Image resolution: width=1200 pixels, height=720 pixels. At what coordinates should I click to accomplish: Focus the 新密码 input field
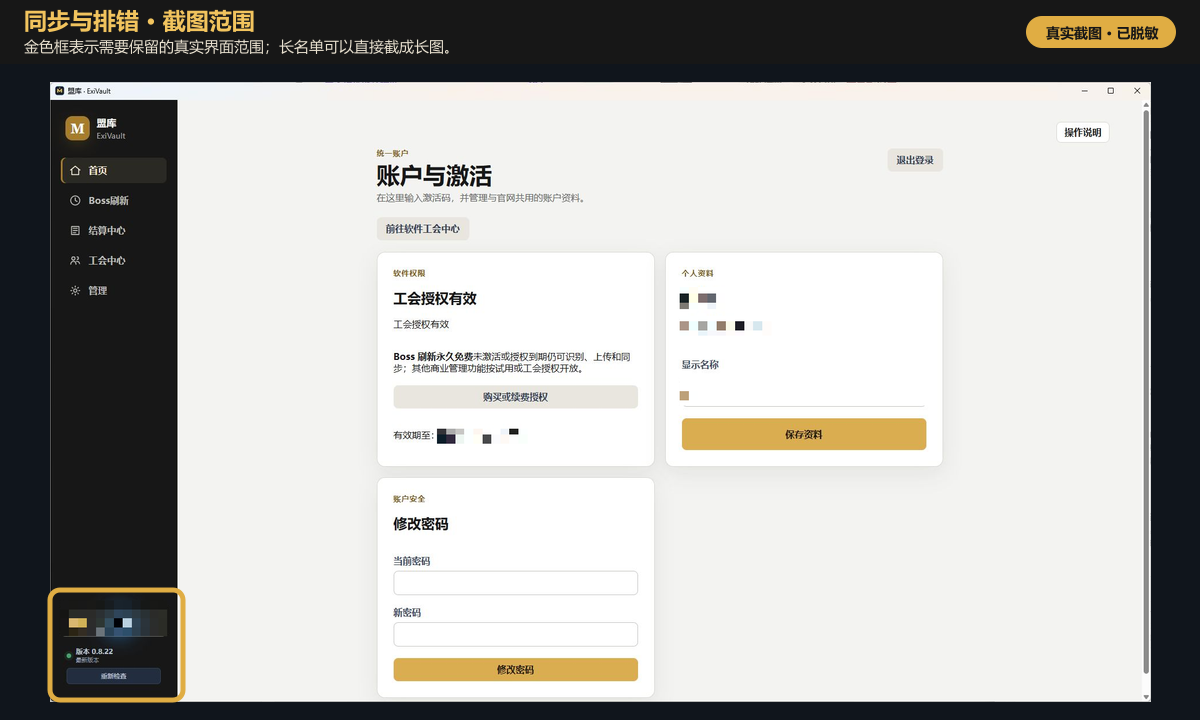515,634
